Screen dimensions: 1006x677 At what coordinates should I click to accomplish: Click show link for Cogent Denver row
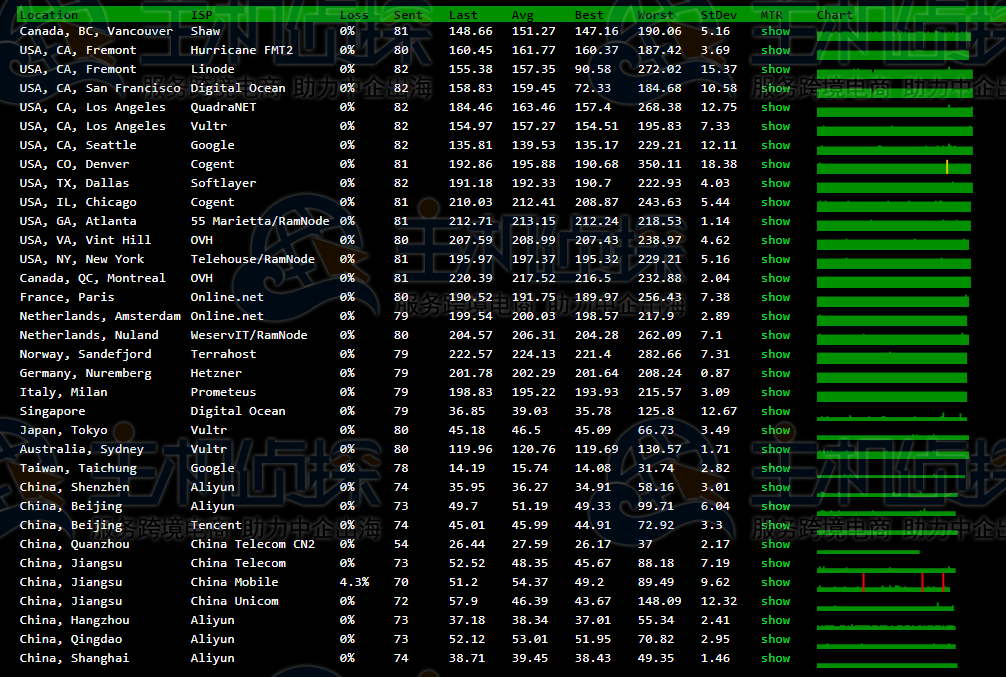(775, 164)
